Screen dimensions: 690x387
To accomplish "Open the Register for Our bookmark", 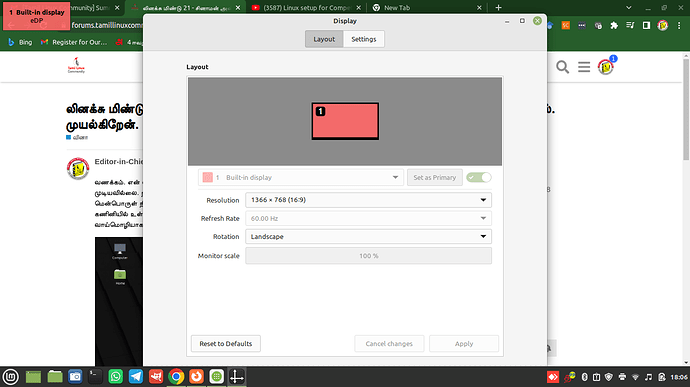I will point(74,42).
